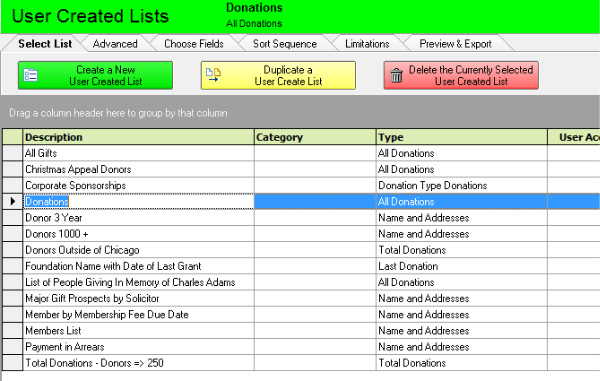Open the Preview & Export tab
The width and height of the screenshot is (600, 381).
pyautogui.click(x=455, y=44)
